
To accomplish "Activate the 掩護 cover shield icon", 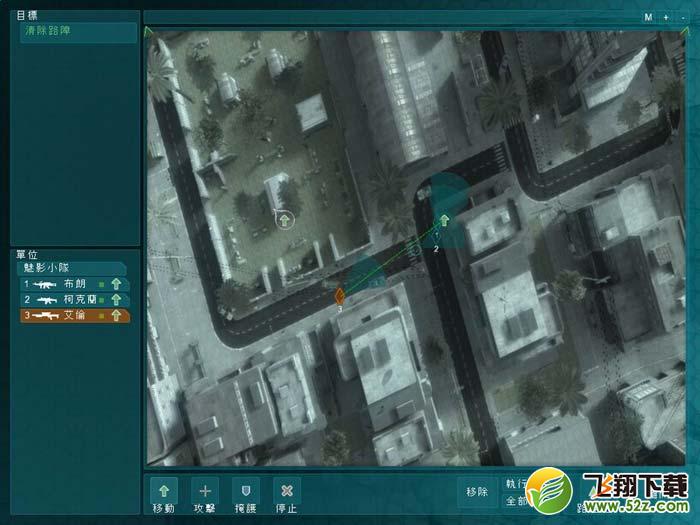I will [246, 491].
